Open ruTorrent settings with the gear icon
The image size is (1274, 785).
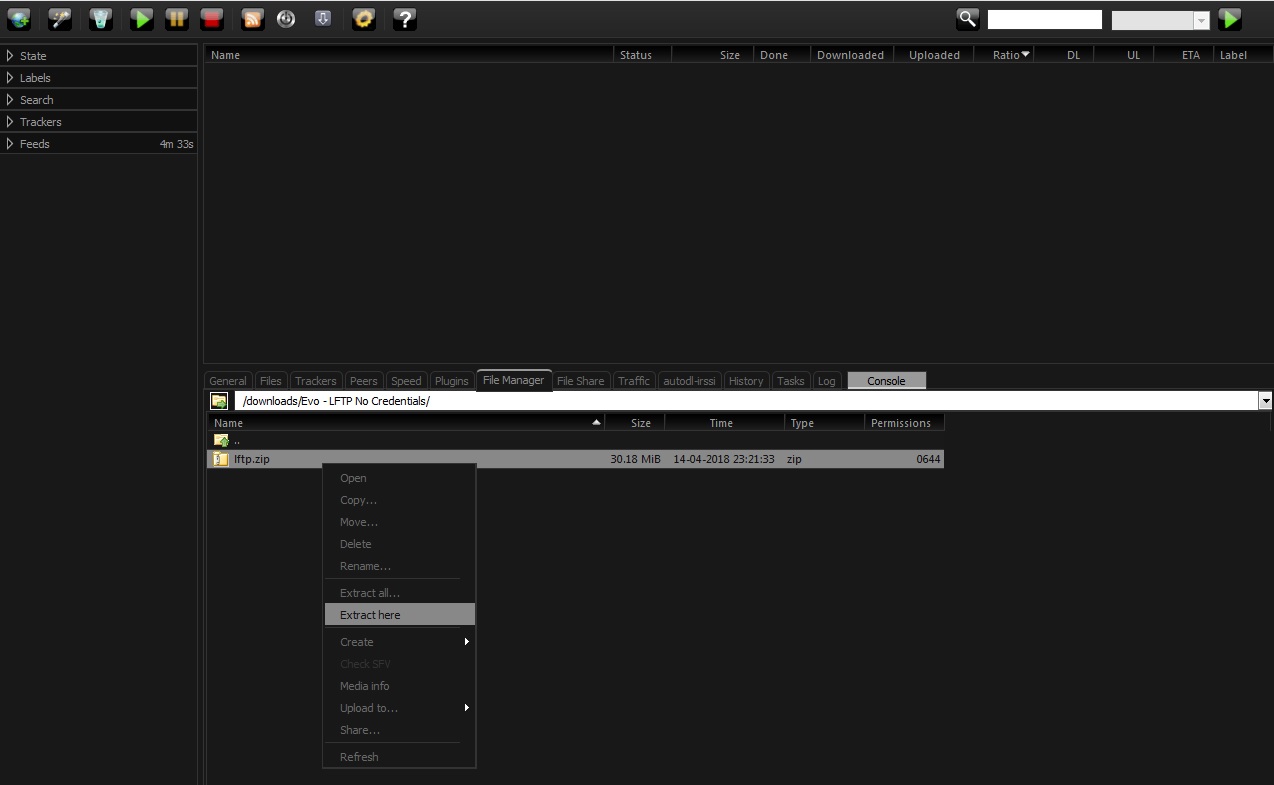(x=364, y=18)
